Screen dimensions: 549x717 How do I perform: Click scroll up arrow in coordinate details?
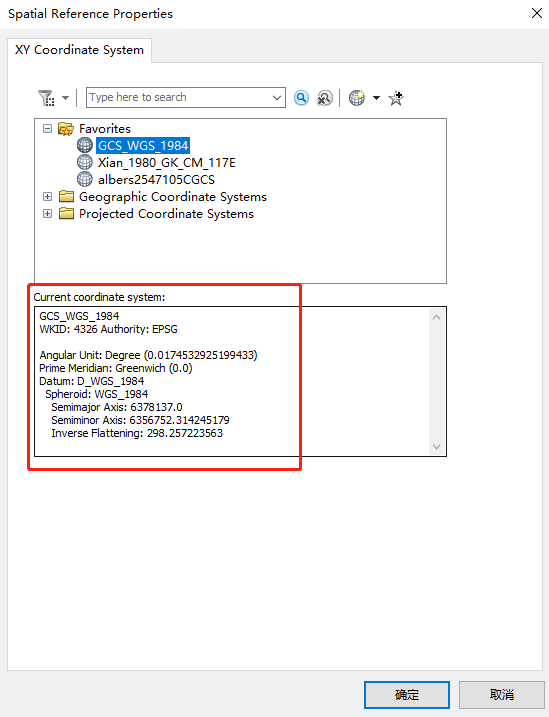(437, 317)
